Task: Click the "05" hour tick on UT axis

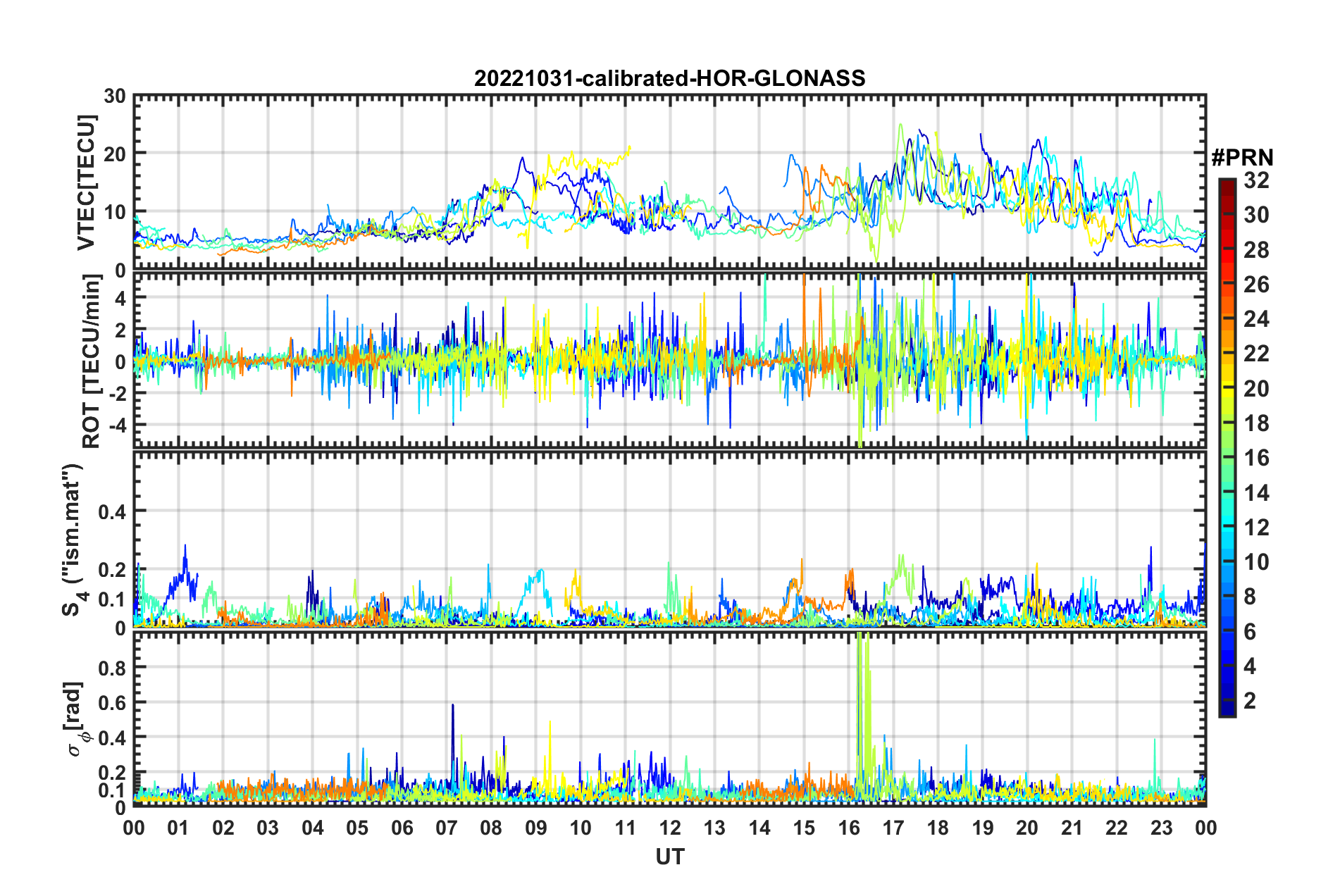Action: click(x=357, y=828)
